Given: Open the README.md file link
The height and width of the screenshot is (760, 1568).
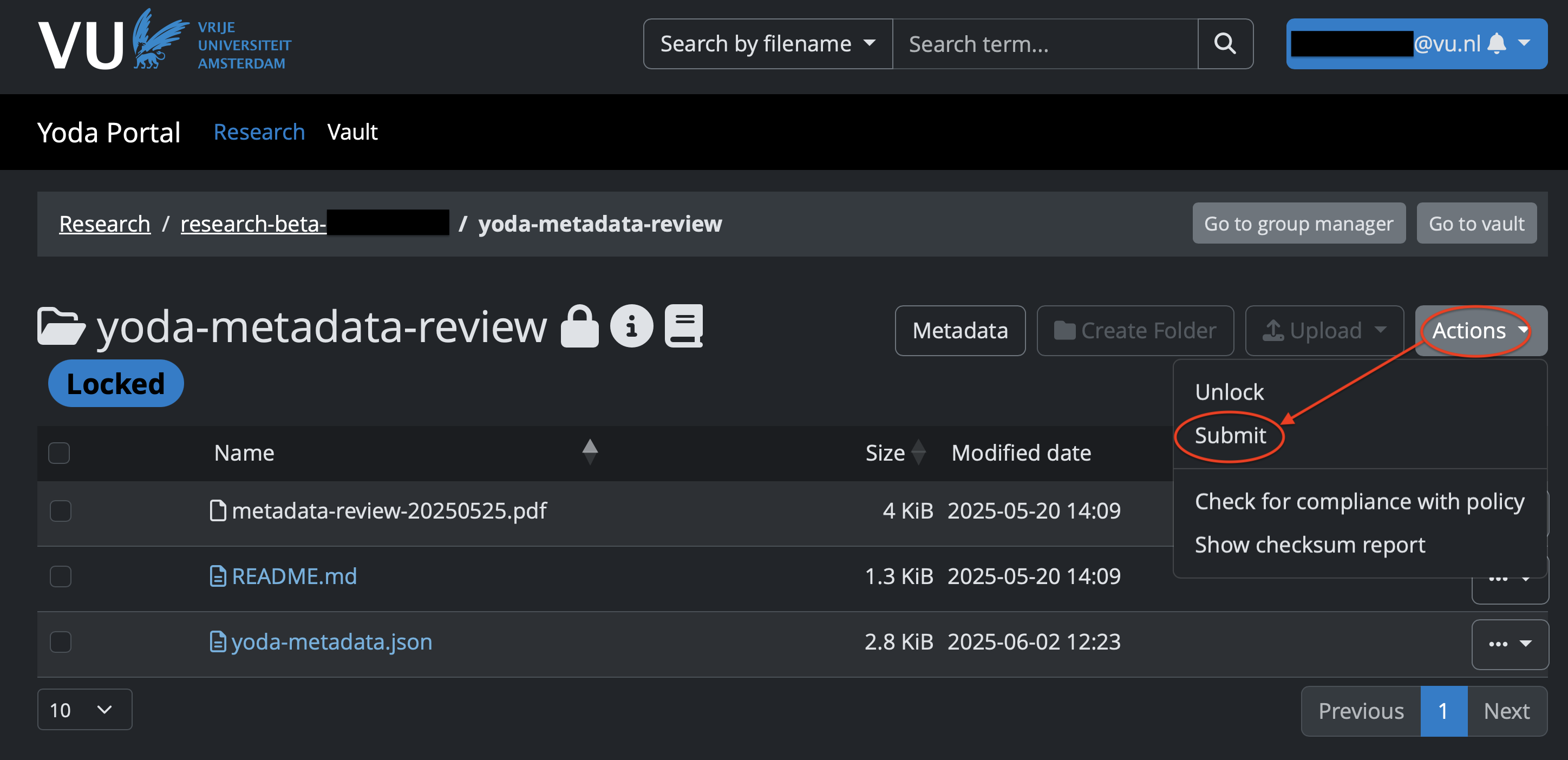Looking at the screenshot, I should [295, 576].
